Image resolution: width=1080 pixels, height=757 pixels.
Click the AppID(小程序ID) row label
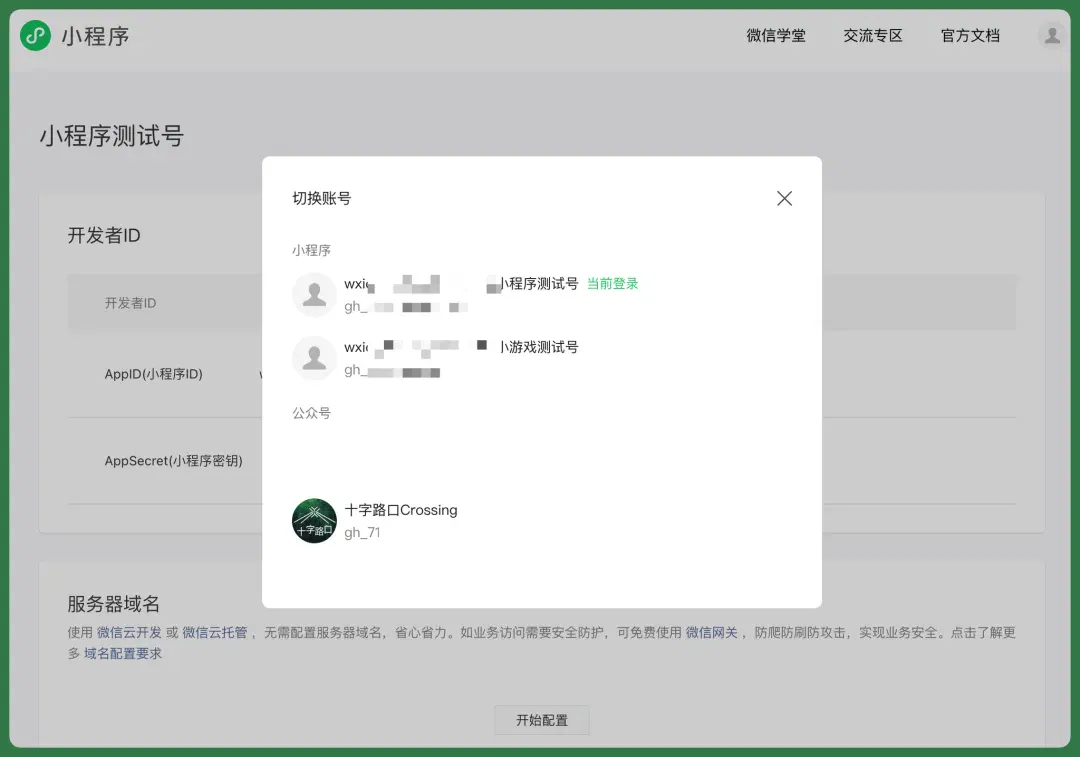click(x=154, y=374)
